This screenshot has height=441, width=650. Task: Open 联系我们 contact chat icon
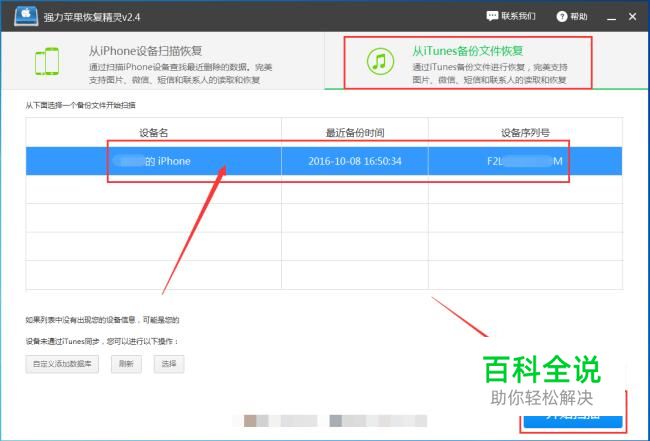pos(492,16)
